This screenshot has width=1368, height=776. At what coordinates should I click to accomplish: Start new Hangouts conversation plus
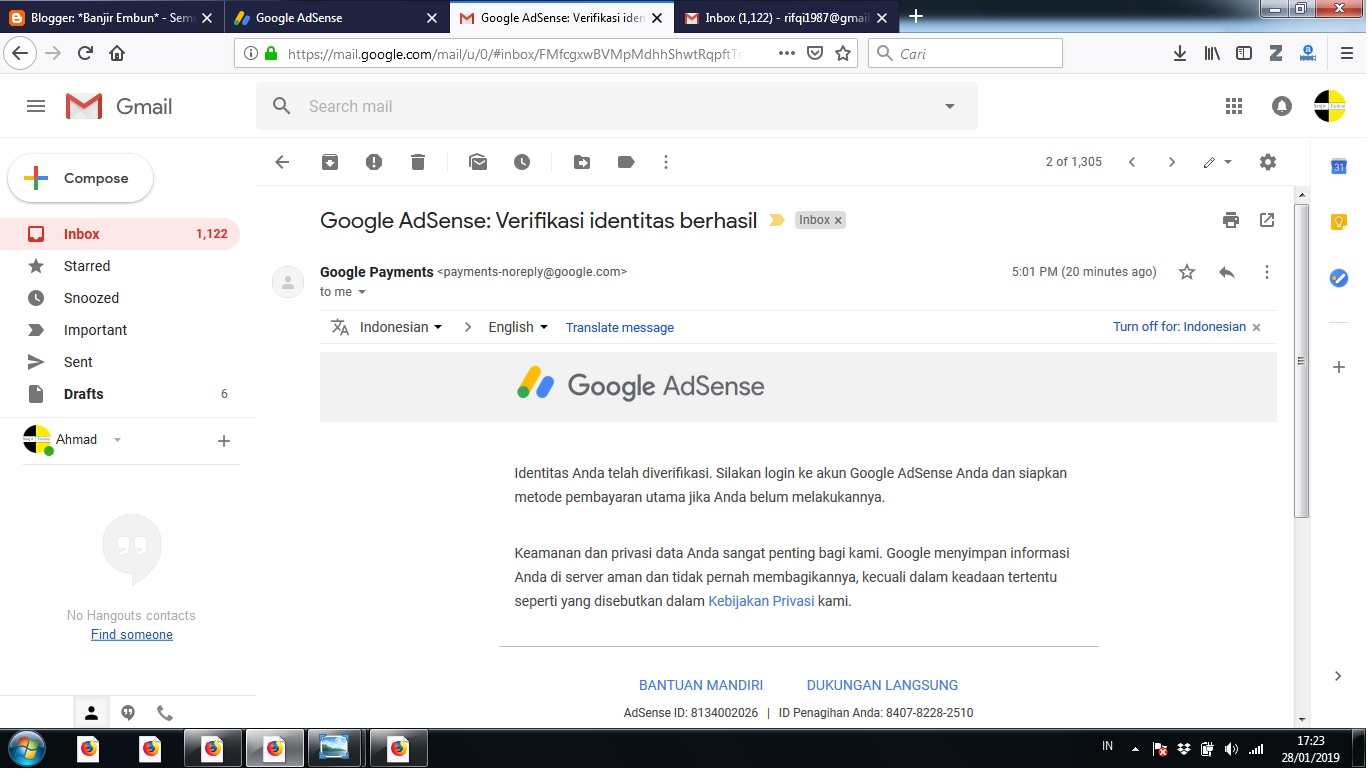(224, 440)
